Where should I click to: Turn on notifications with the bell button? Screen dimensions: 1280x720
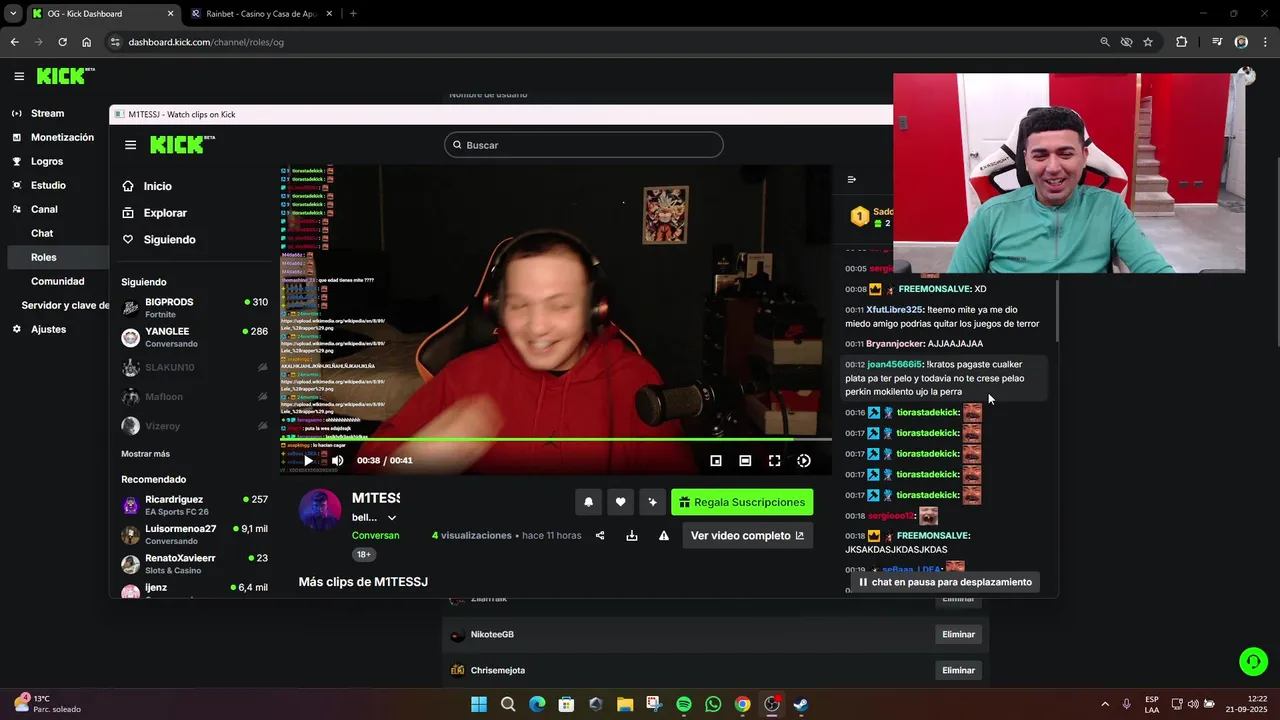(x=589, y=502)
